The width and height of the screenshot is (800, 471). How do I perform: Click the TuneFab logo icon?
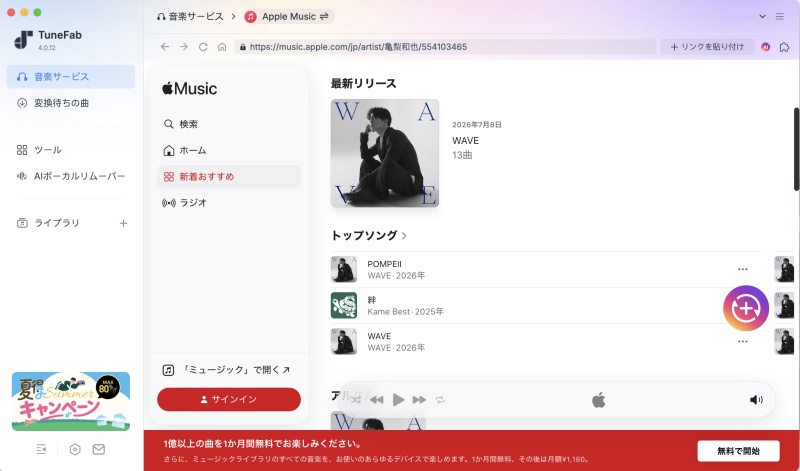pos(23,40)
